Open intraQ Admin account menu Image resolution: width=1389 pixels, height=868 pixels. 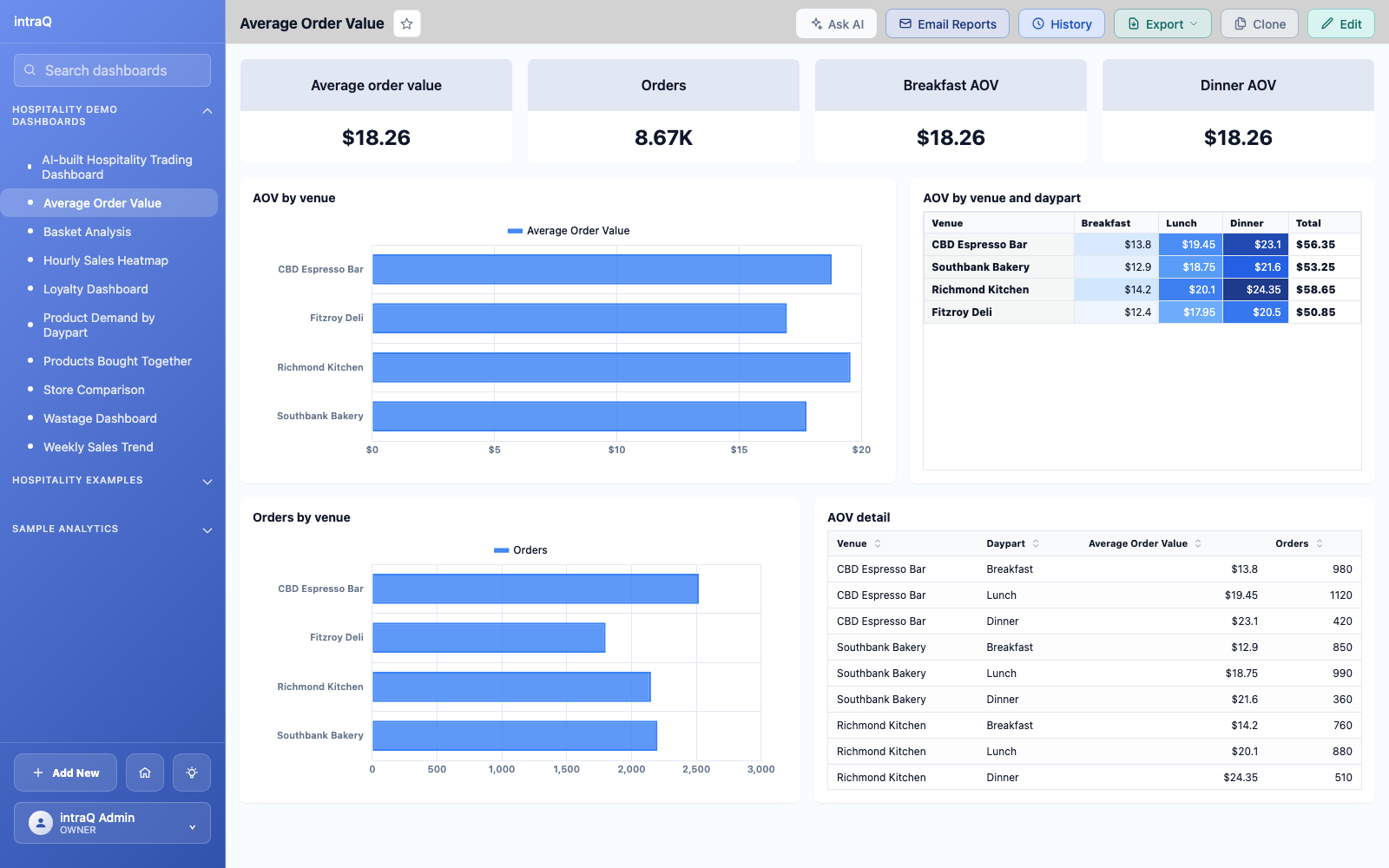click(112, 823)
